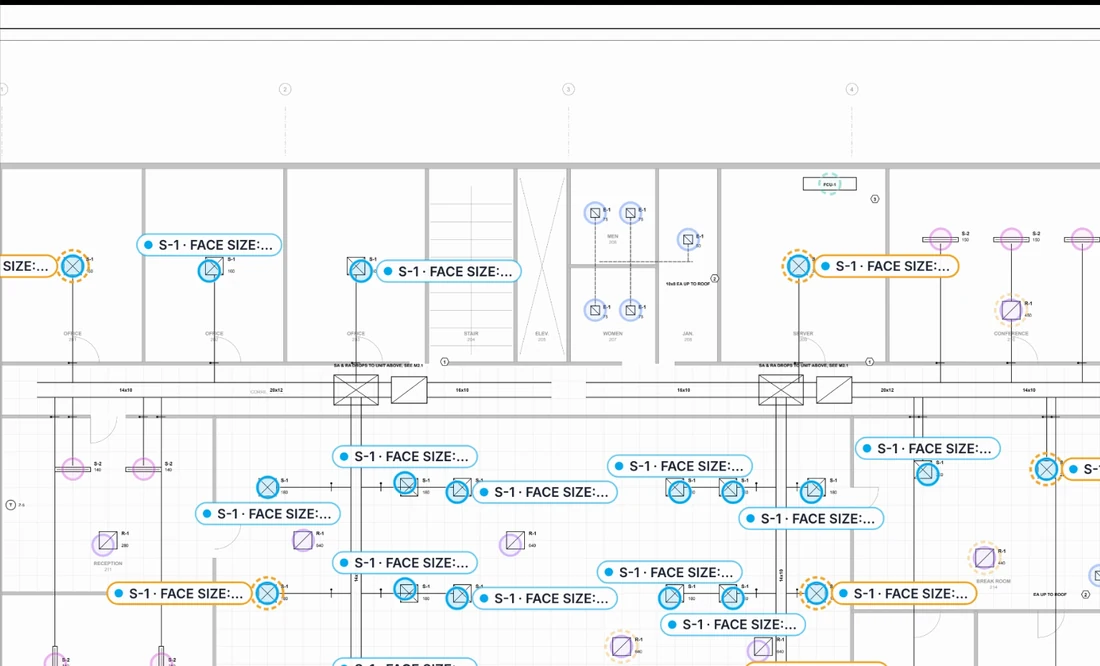Click the slashed unit box near Stair
This screenshot has width=1100, height=666.
click(409, 389)
